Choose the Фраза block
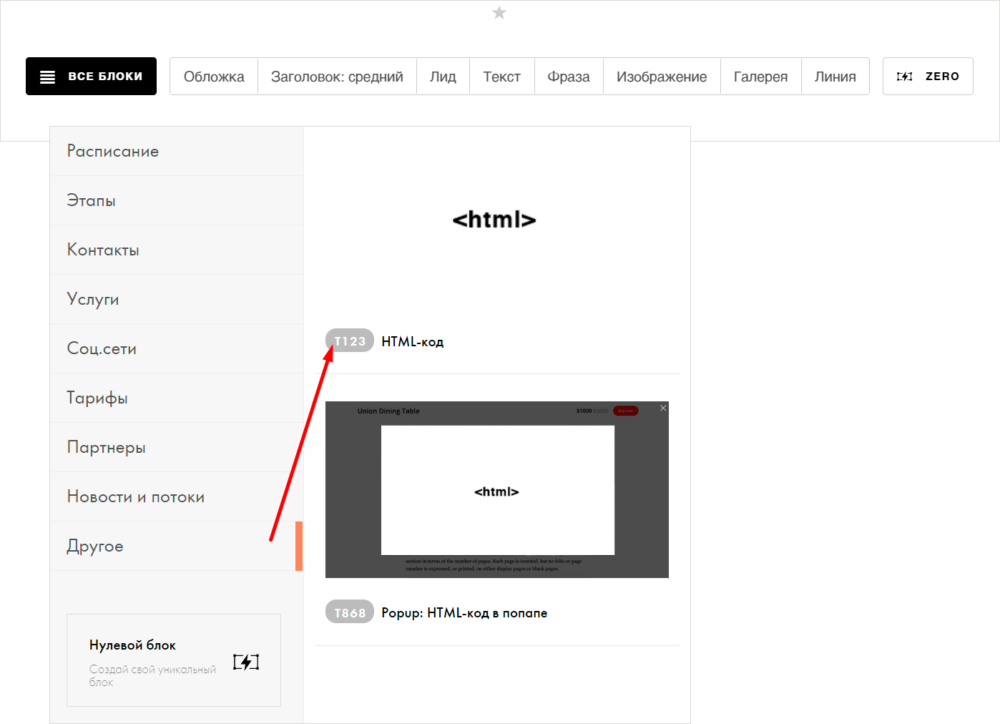 [568, 76]
